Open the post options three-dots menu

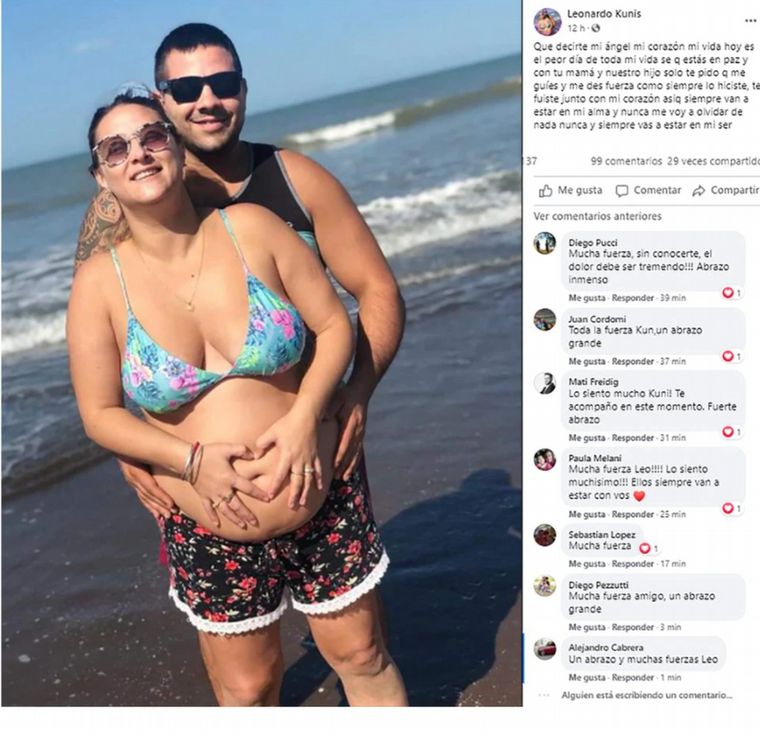pyautogui.click(x=751, y=21)
